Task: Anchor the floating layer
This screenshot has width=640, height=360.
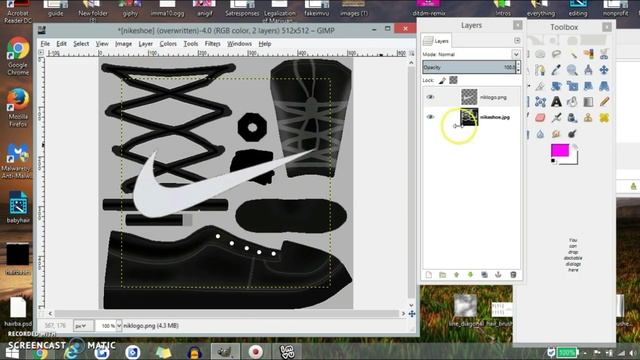Action: coord(498,275)
